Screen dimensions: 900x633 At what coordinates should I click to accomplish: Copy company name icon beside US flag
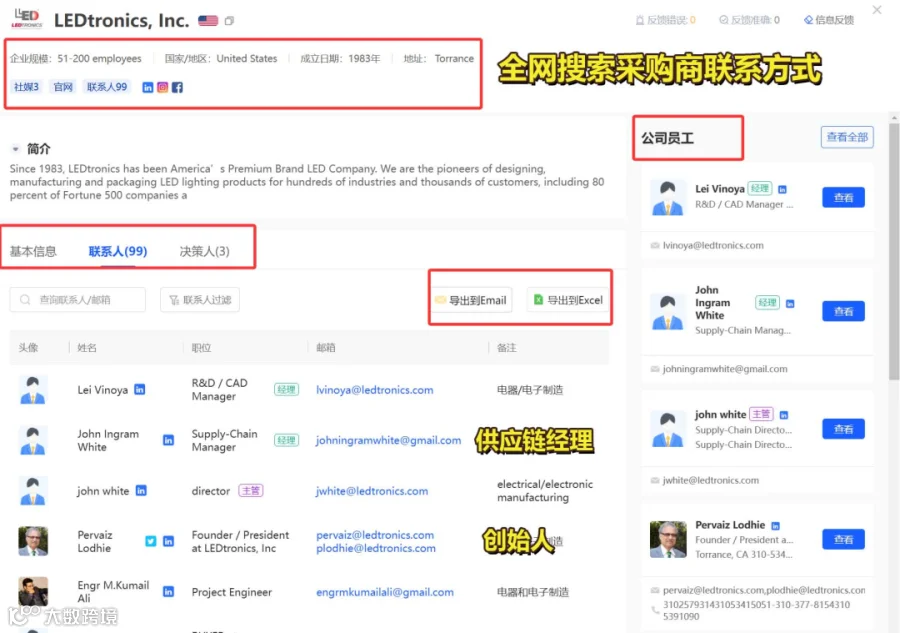point(229,21)
